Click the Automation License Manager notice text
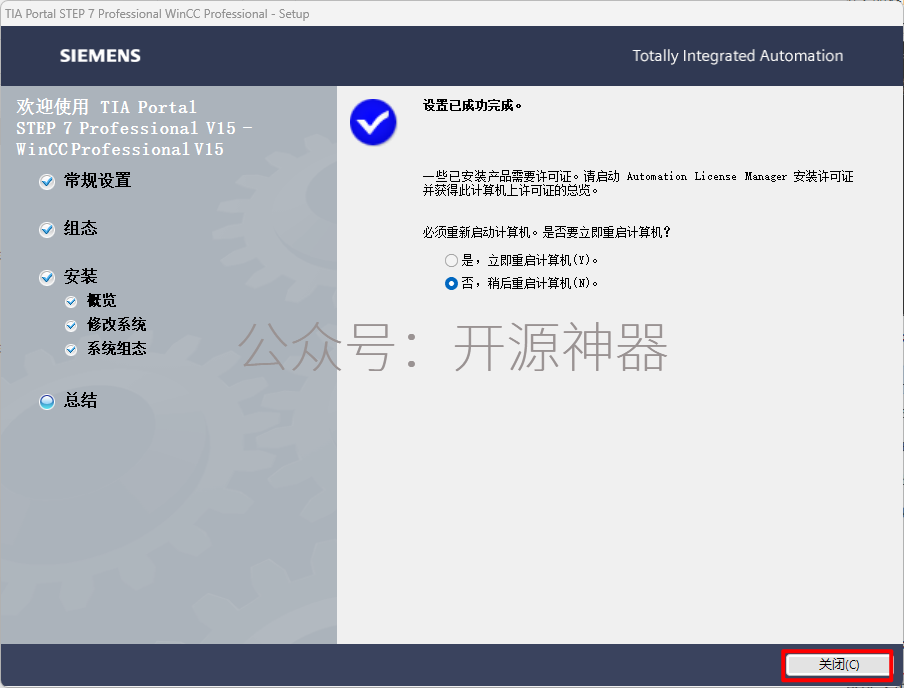The width and height of the screenshot is (904, 688). click(x=638, y=183)
